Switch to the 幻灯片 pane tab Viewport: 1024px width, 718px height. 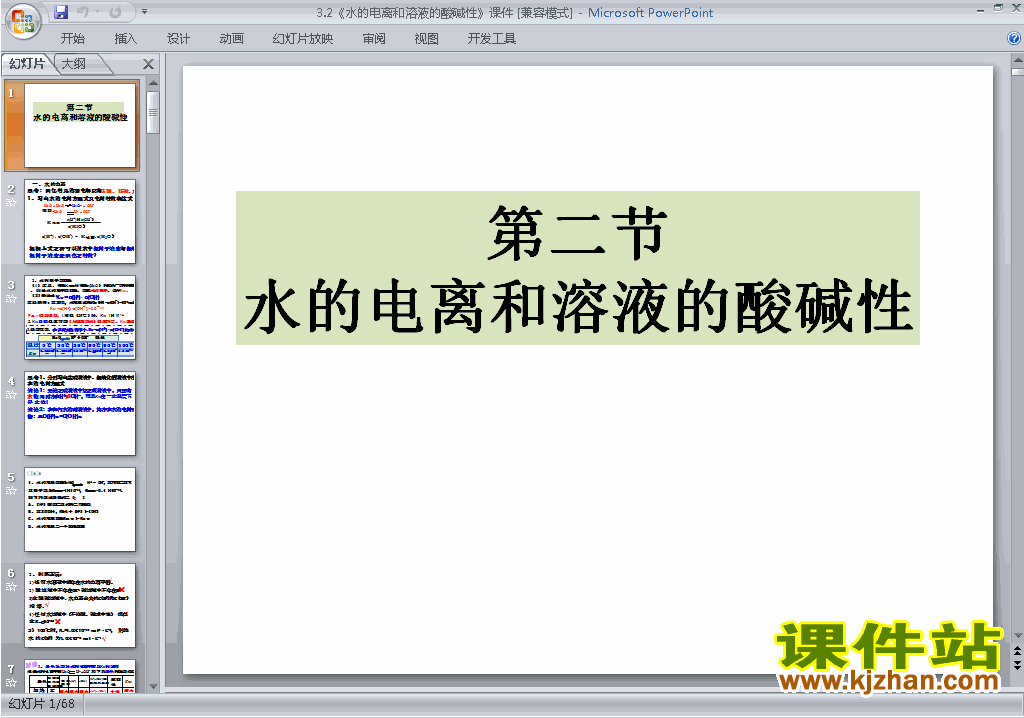pyautogui.click(x=27, y=63)
